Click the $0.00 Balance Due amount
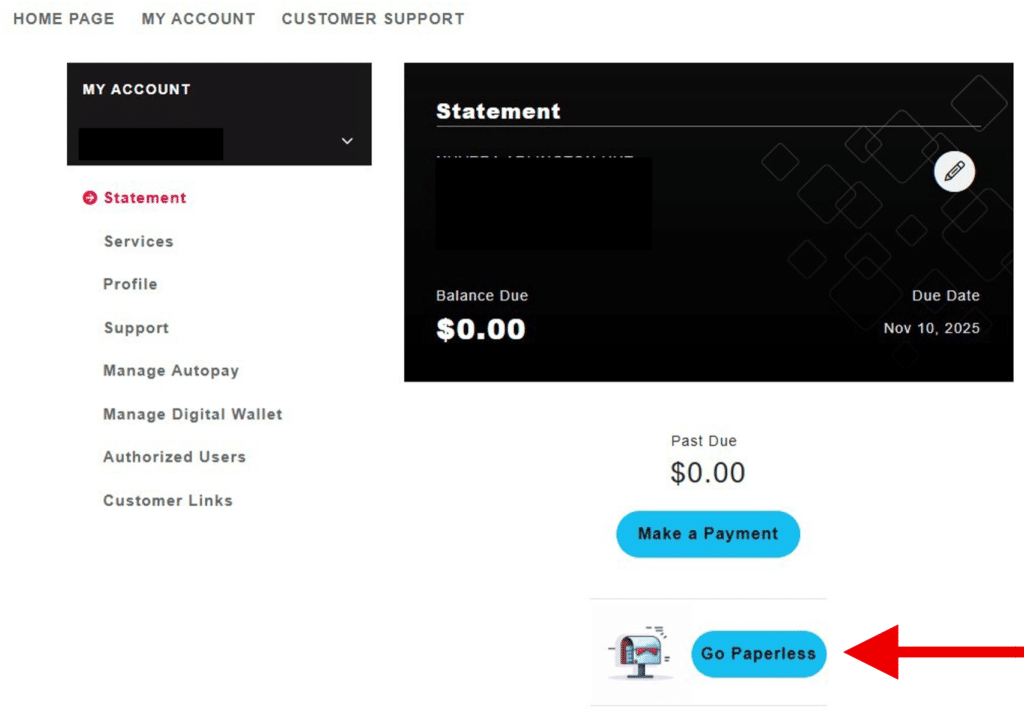1024x713 pixels. point(481,330)
